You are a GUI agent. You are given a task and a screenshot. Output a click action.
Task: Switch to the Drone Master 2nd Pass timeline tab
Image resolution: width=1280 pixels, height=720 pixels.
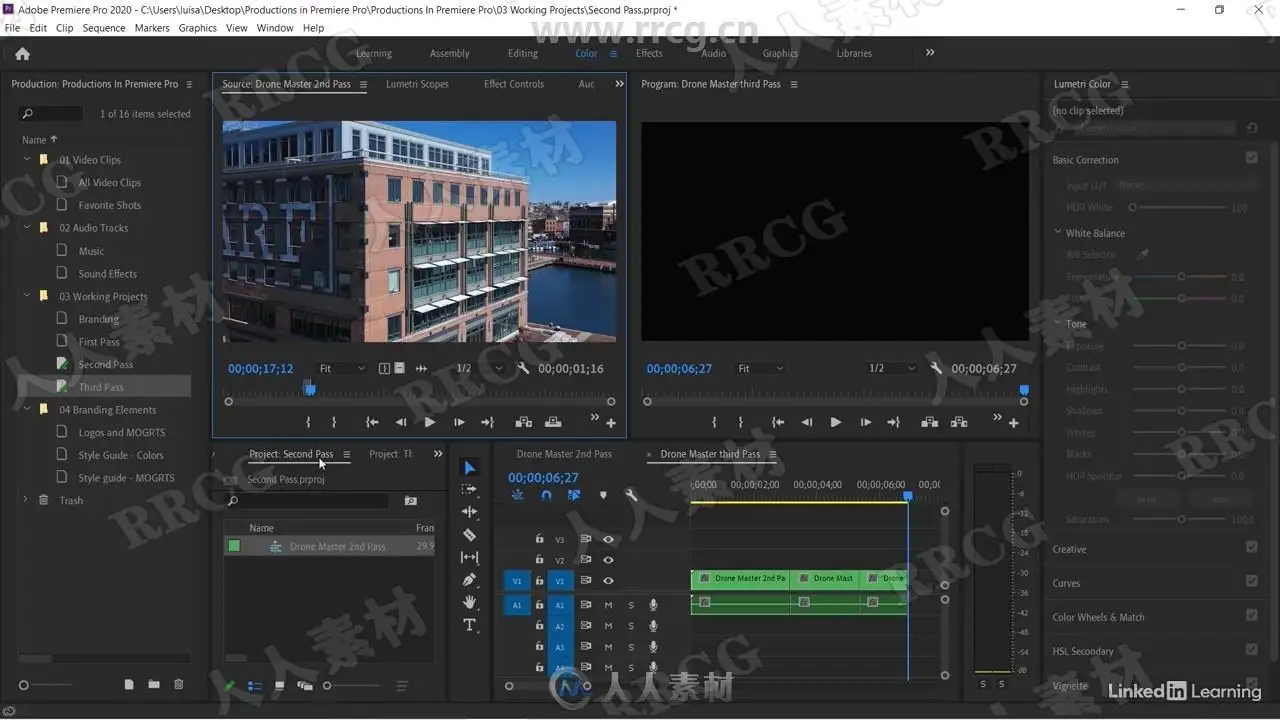(x=564, y=454)
